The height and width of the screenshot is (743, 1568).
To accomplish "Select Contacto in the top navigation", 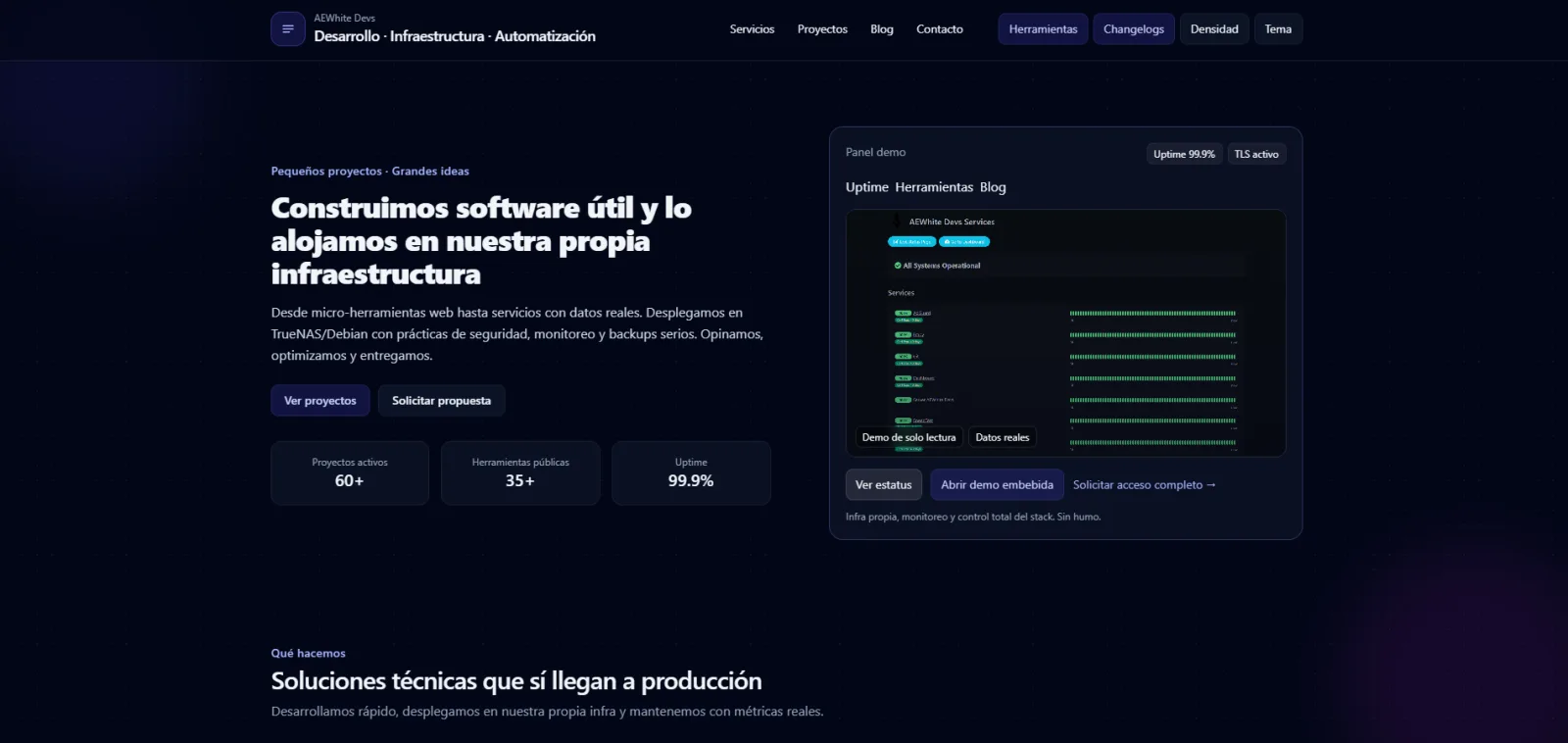I will [x=940, y=29].
